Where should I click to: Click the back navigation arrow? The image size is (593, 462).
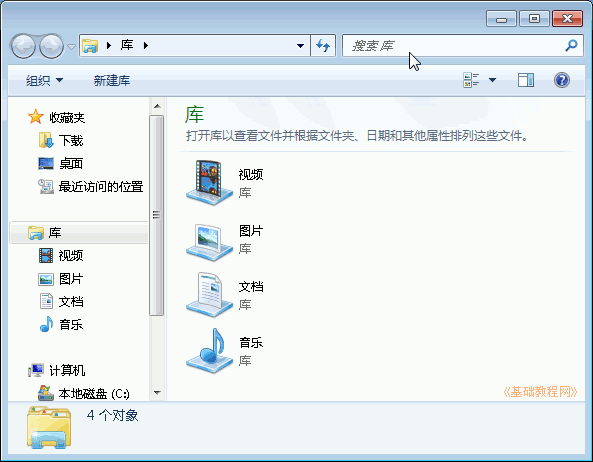23,46
